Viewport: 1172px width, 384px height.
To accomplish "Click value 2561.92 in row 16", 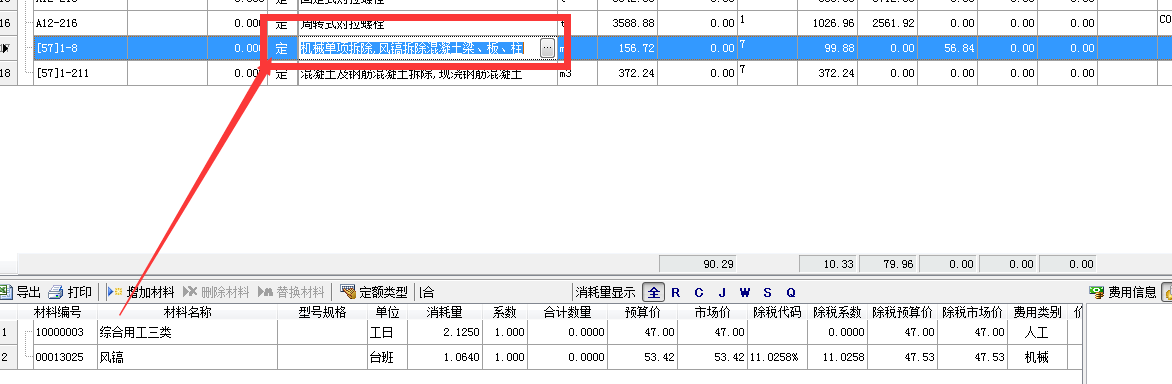I will 892,23.
